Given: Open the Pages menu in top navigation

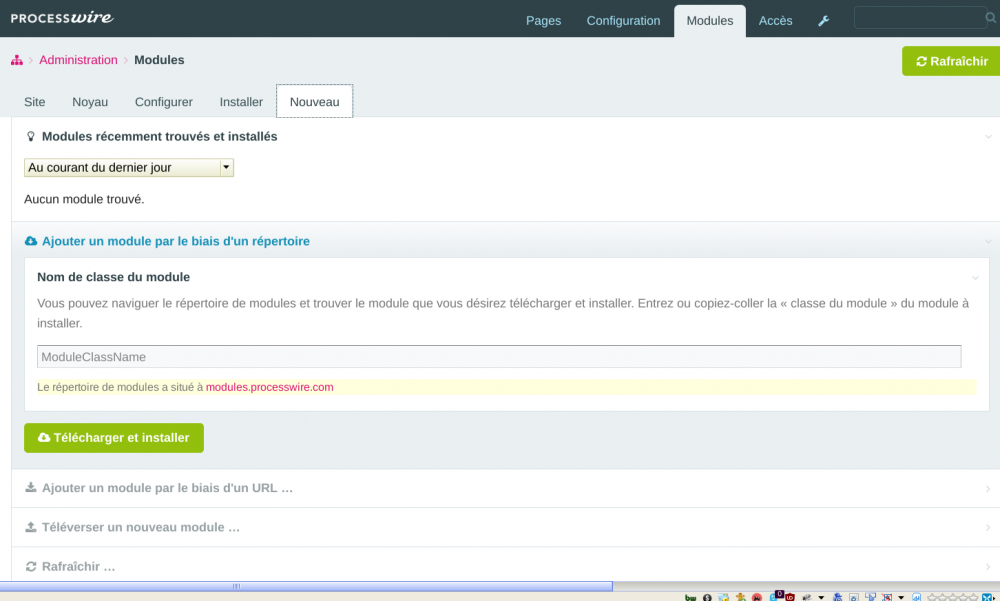Looking at the screenshot, I should [543, 21].
